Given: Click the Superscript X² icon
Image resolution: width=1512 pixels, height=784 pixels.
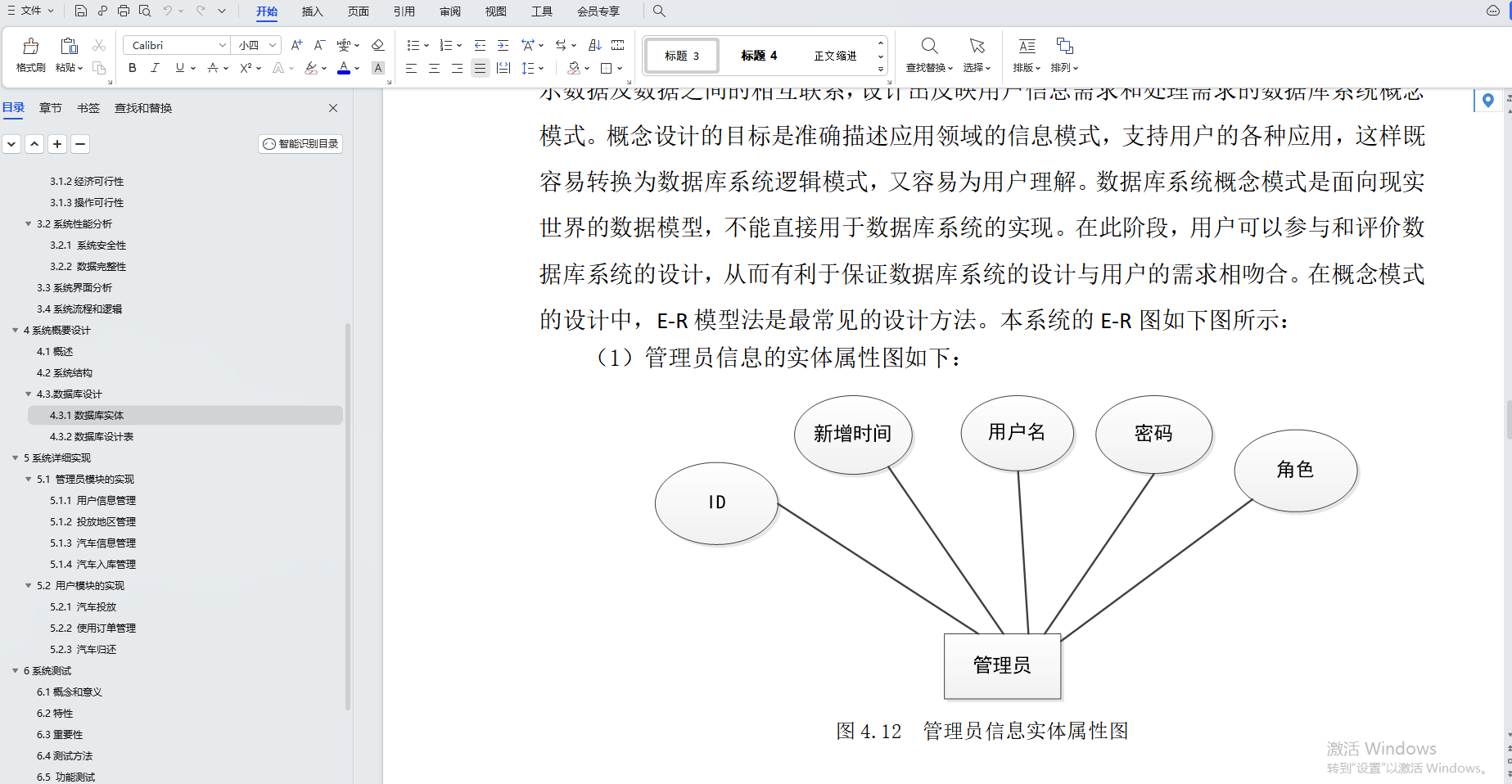Looking at the screenshot, I should [246, 68].
